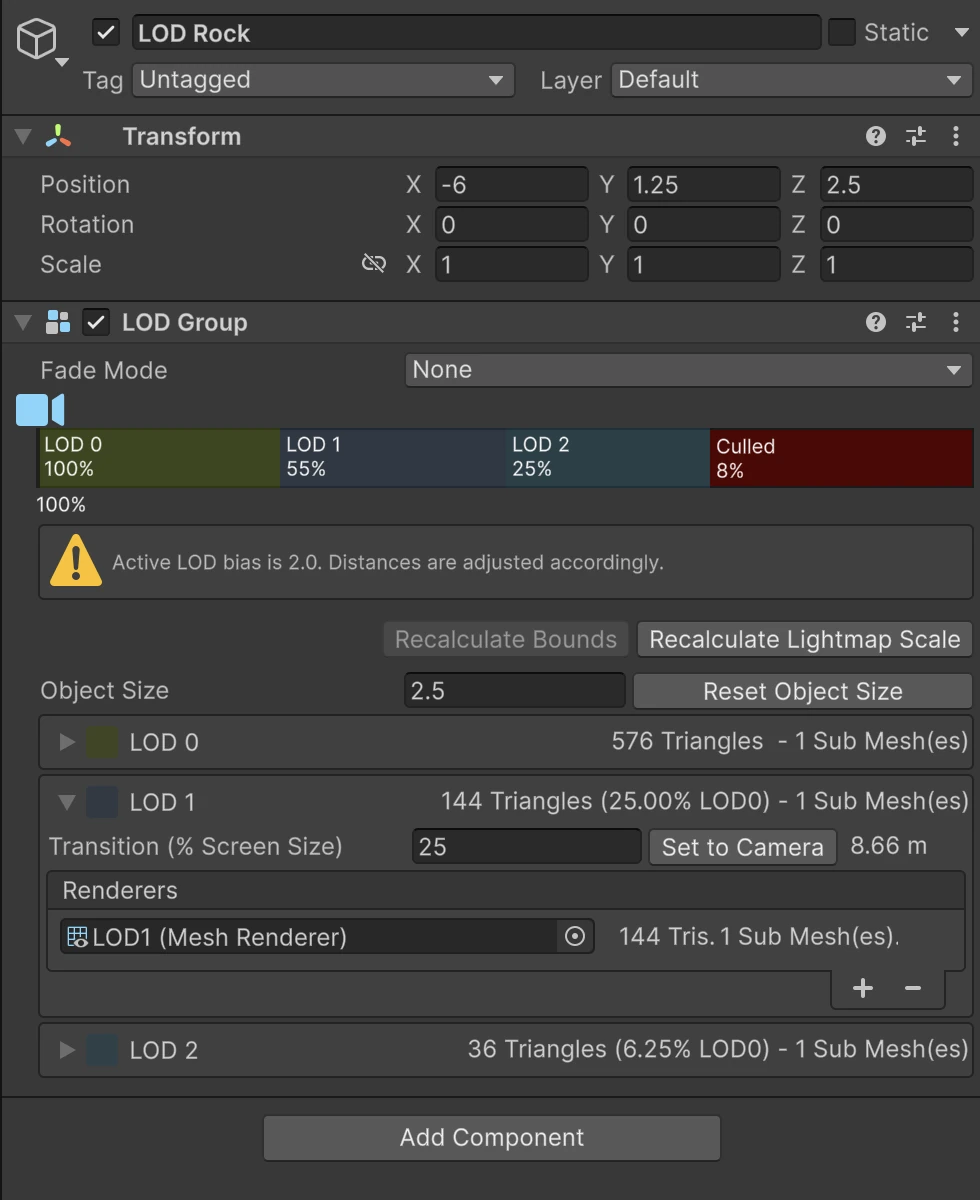Viewport: 980px width, 1200px height.
Task: Click the Recalculate Bounds button
Action: [506, 639]
